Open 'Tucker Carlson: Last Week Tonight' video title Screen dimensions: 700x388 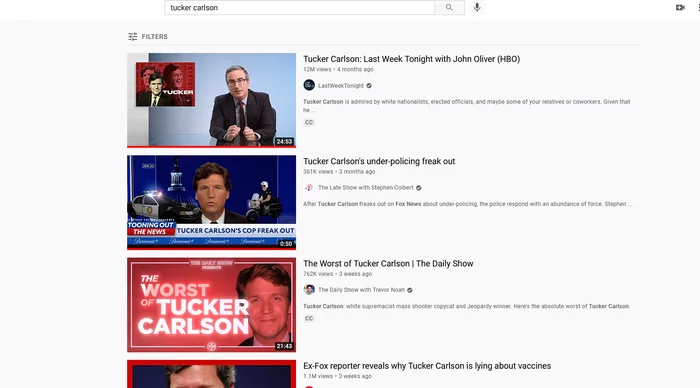click(x=412, y=59)
